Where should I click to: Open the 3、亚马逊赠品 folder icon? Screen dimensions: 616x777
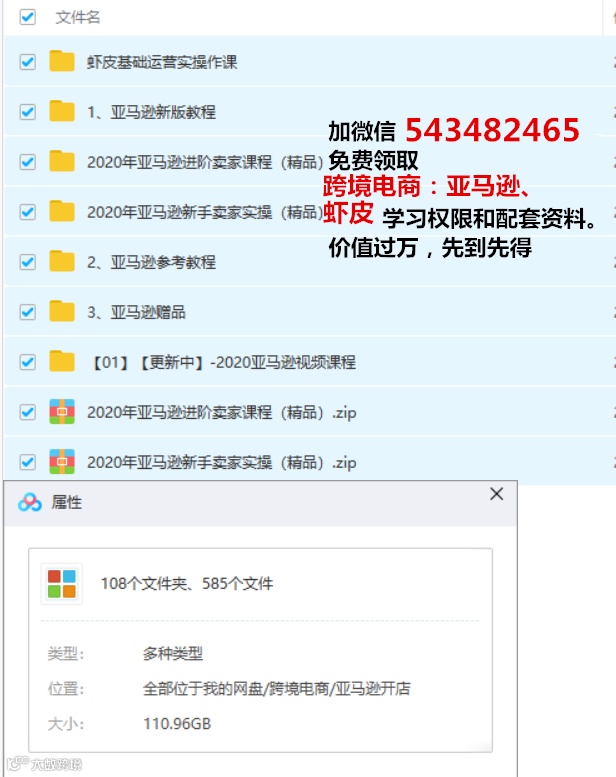point(62,311)
